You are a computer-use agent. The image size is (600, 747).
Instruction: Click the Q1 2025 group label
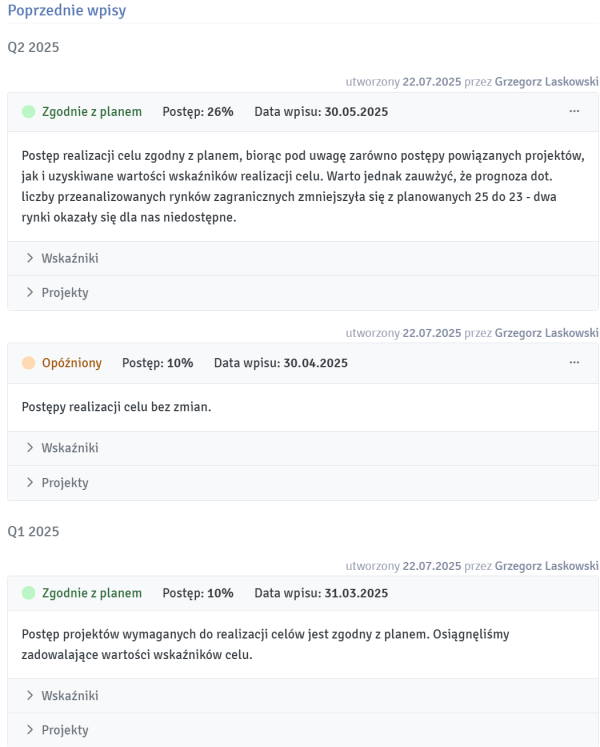click(x=33, y=531)
